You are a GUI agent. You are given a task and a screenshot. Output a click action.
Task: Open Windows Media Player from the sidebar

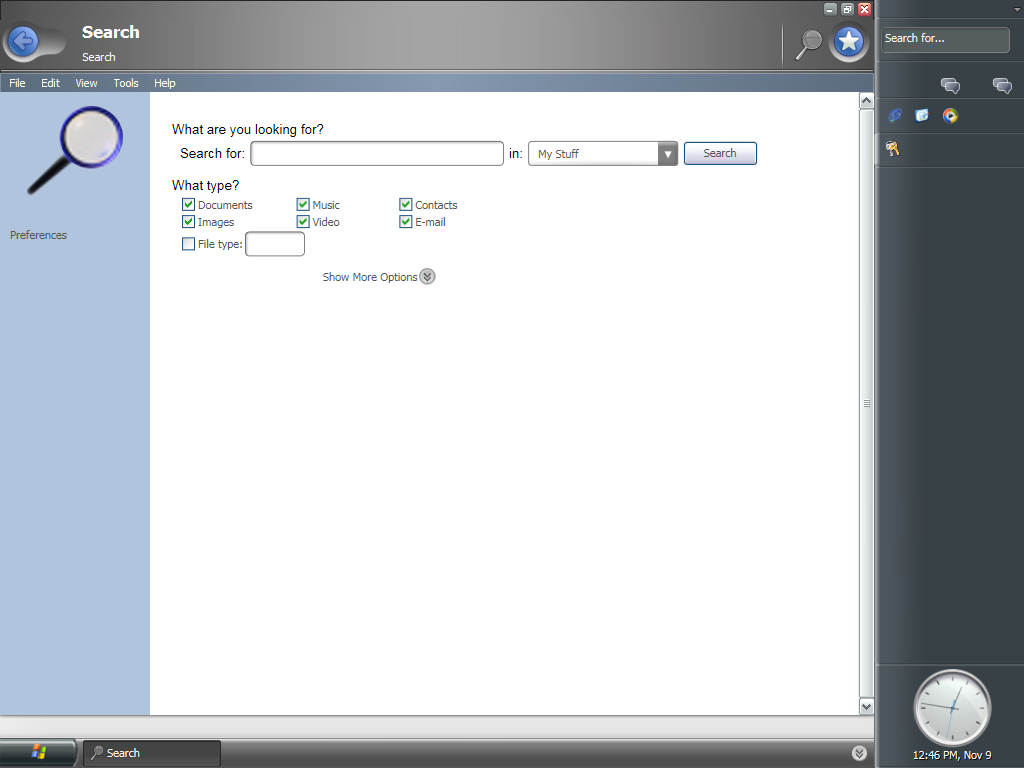[950, 115]
